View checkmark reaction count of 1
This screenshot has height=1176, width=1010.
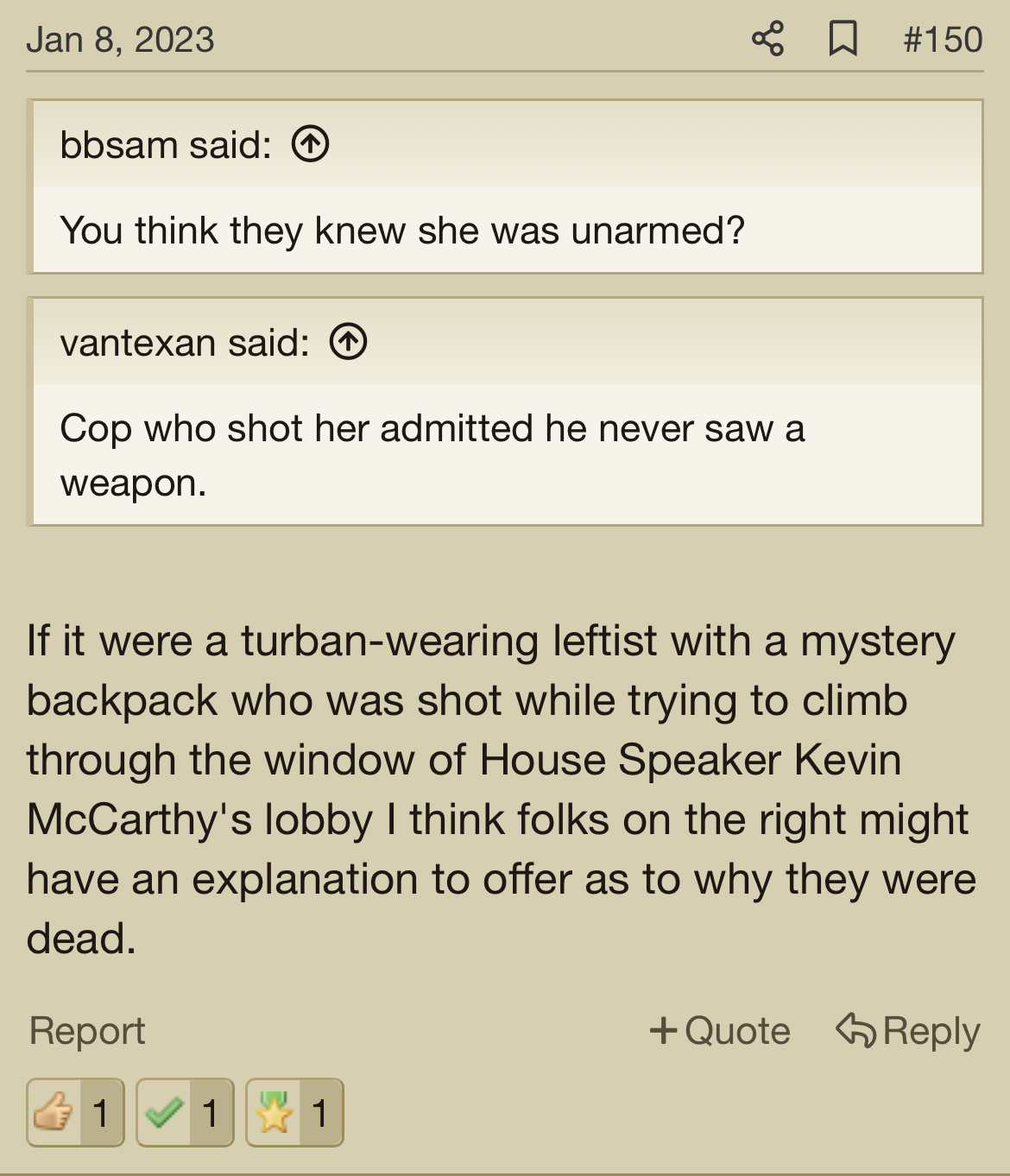tap(211, 1112)
